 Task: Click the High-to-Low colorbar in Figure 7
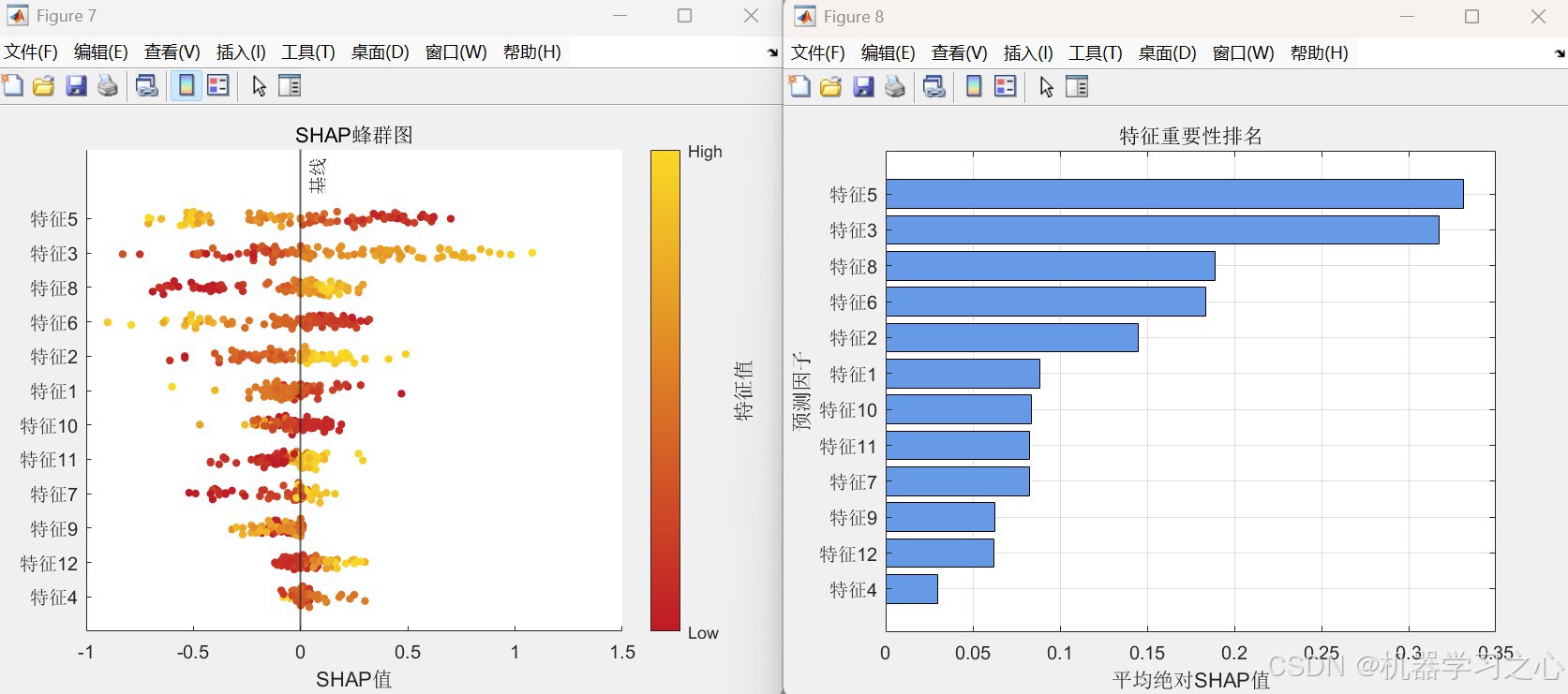(x=665, y=391)
